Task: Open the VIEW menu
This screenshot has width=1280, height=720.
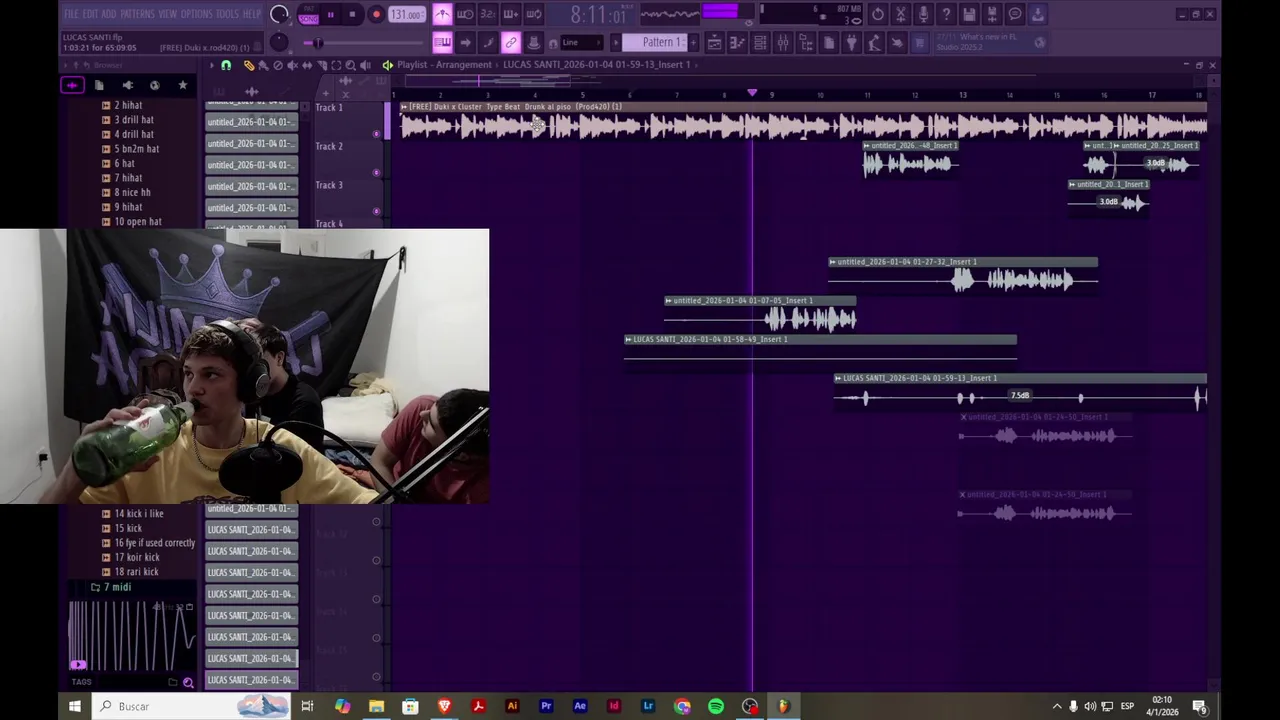Action: pyautogui.click(x=167, y=14)
